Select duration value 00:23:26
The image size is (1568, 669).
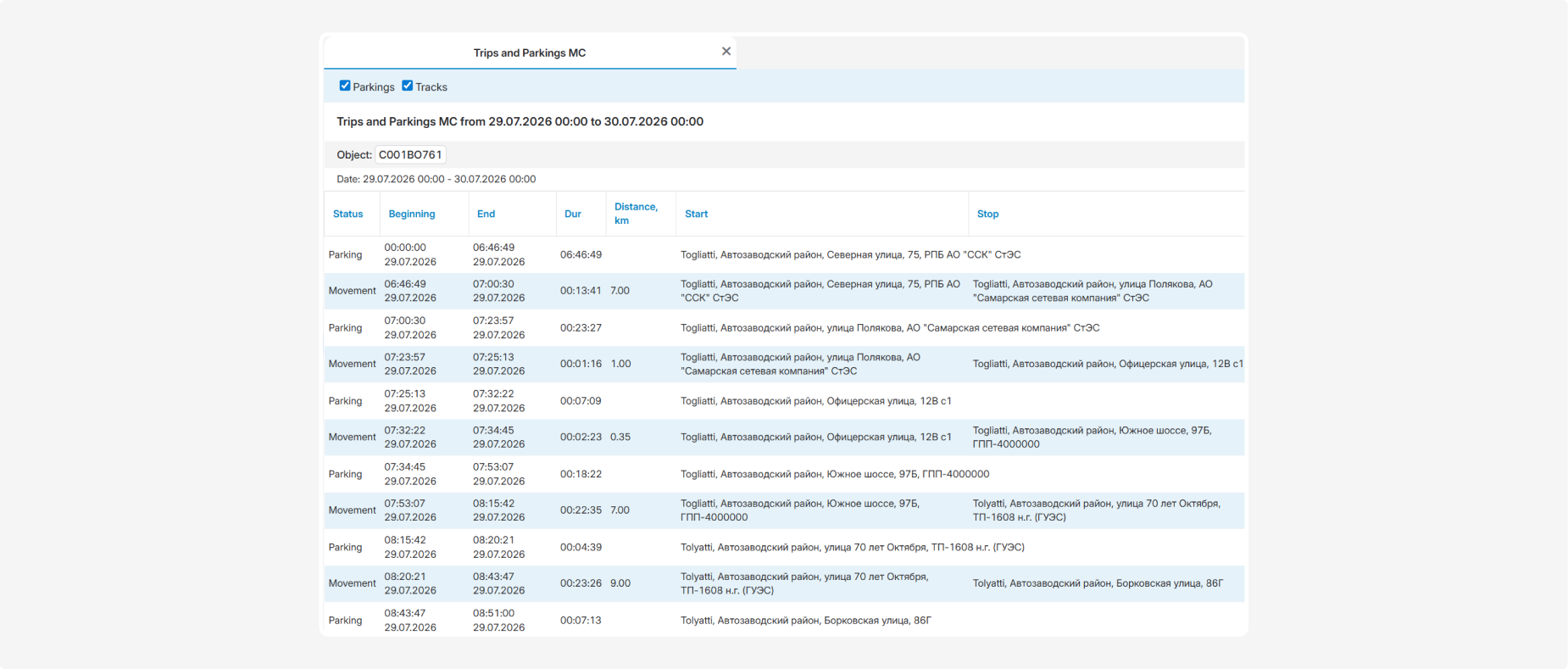[x=581, y=583]
